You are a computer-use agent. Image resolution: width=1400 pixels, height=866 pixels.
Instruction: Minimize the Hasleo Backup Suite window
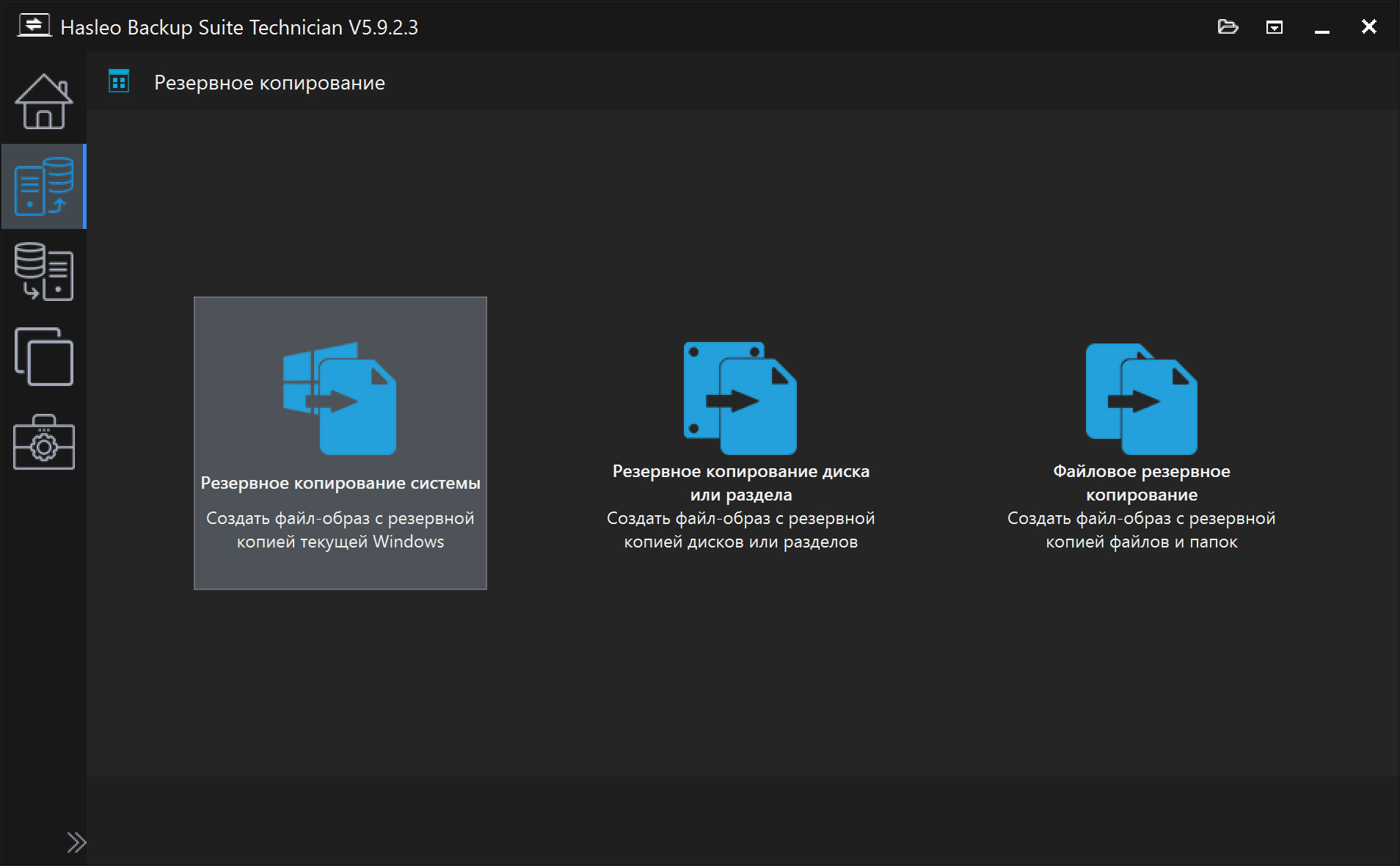click(1322, 28)
